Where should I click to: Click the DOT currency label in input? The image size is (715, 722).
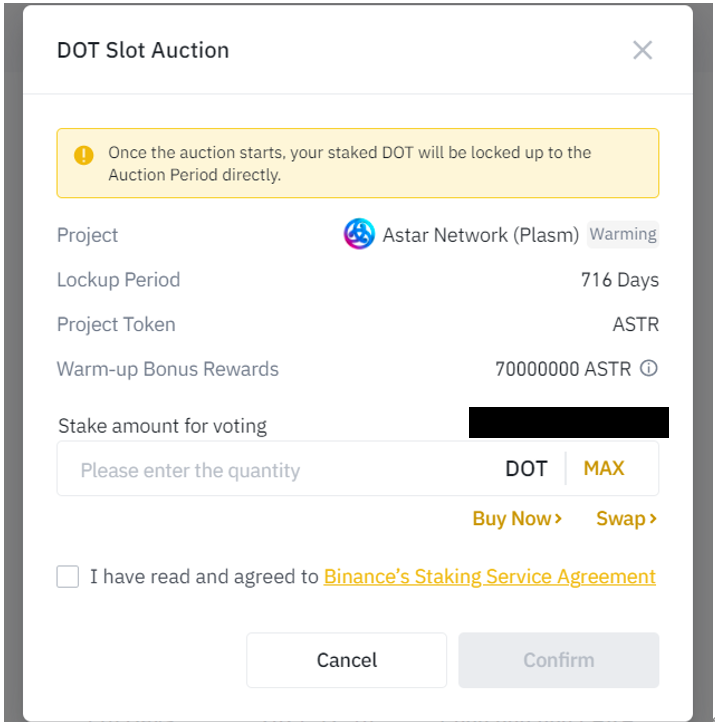click(x=526, y=469)
